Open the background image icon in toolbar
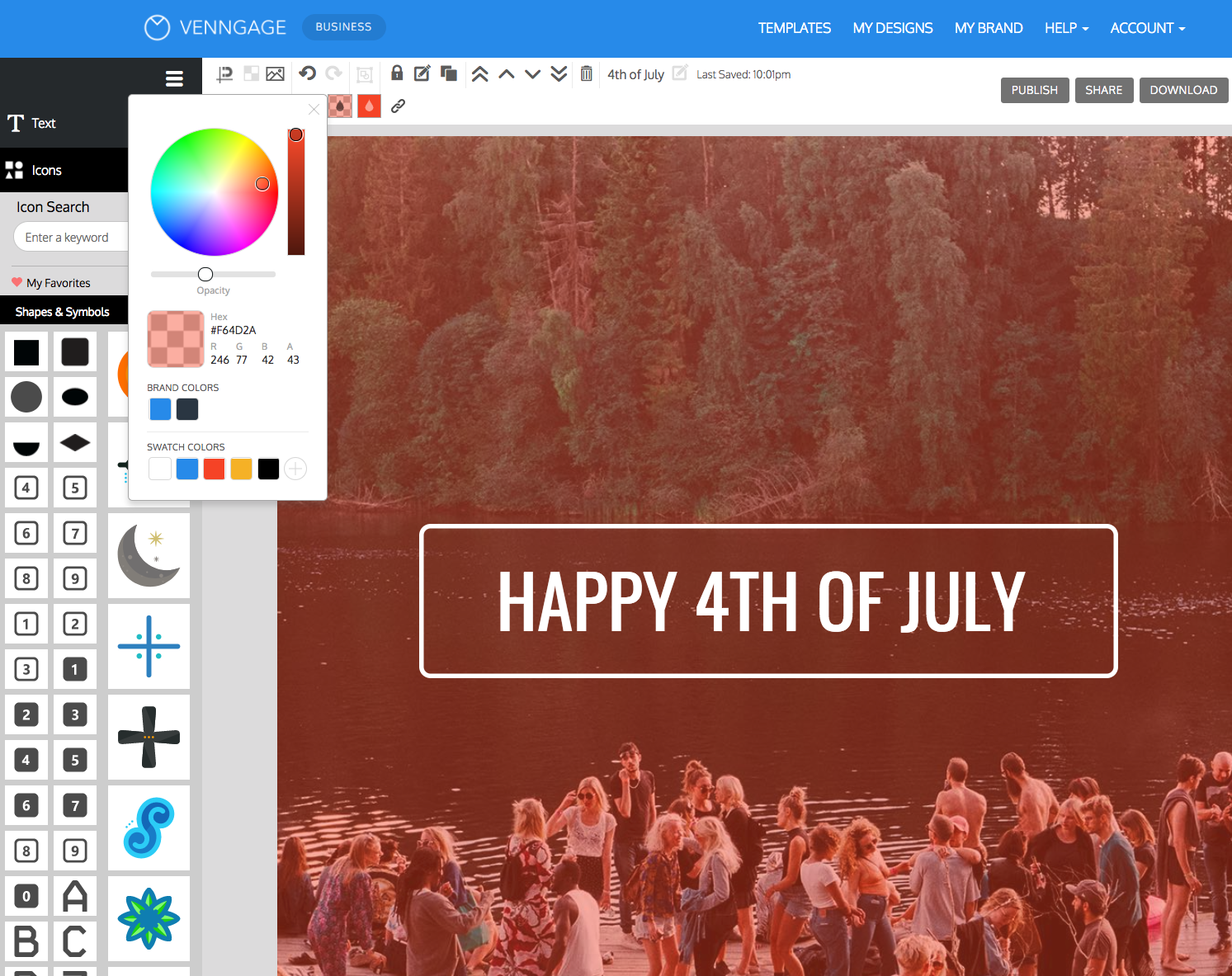Viewport: 1232px width, 976px height. click(x=276, y=74)
